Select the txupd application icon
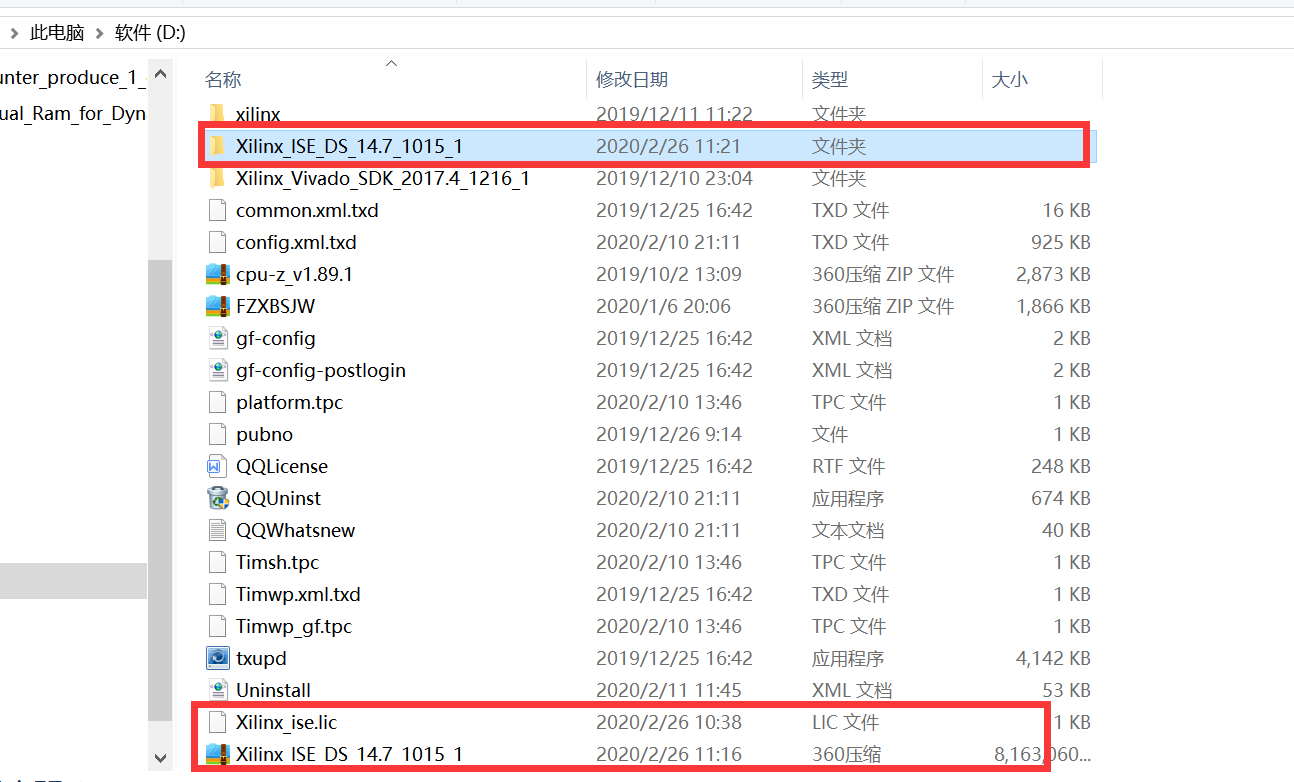Screen dimensions: 1294x782 [x=217, y=658]
